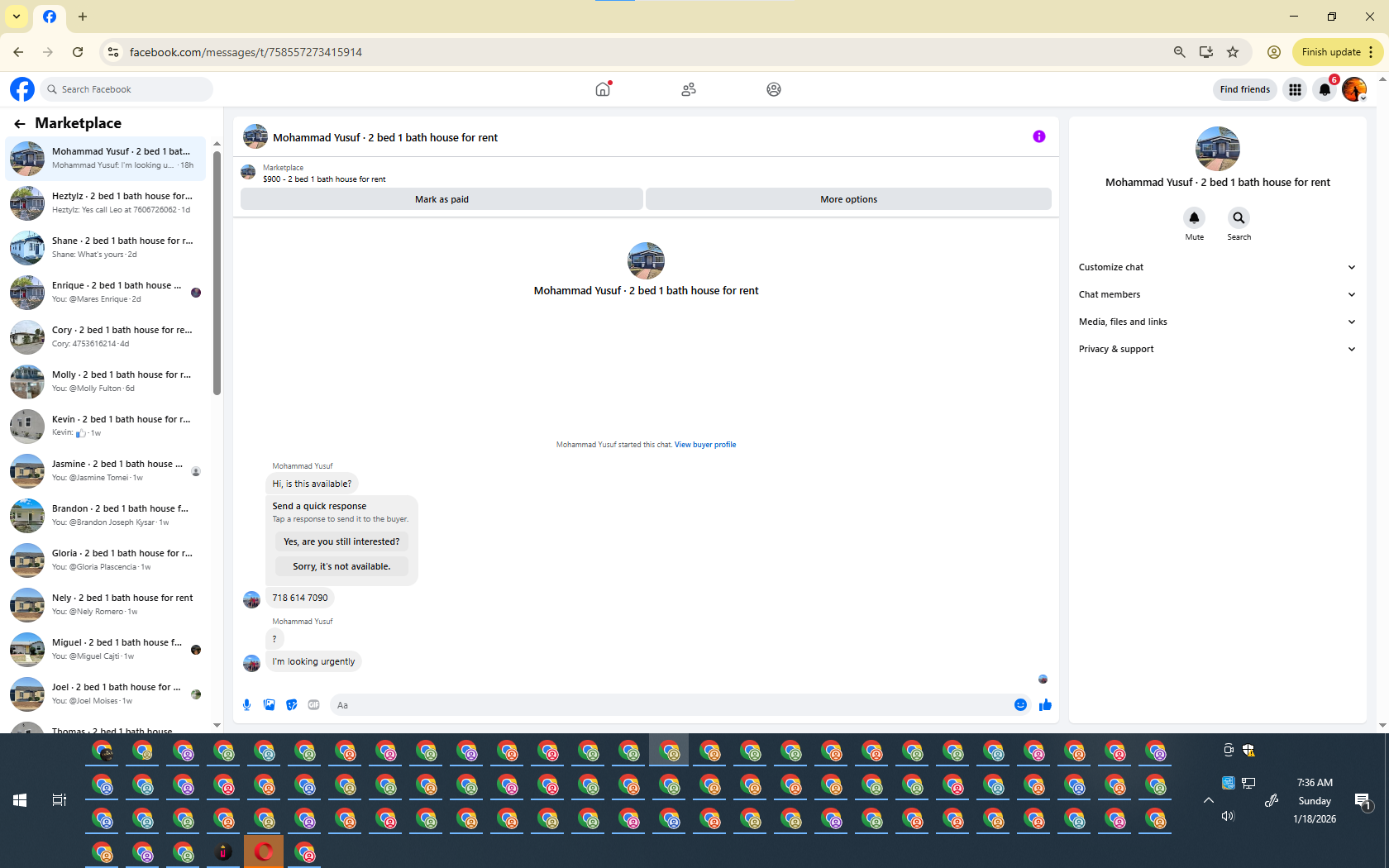Open Joel conversation in list
This screenshot has width=1389, height=868.
tap(107, 694)
